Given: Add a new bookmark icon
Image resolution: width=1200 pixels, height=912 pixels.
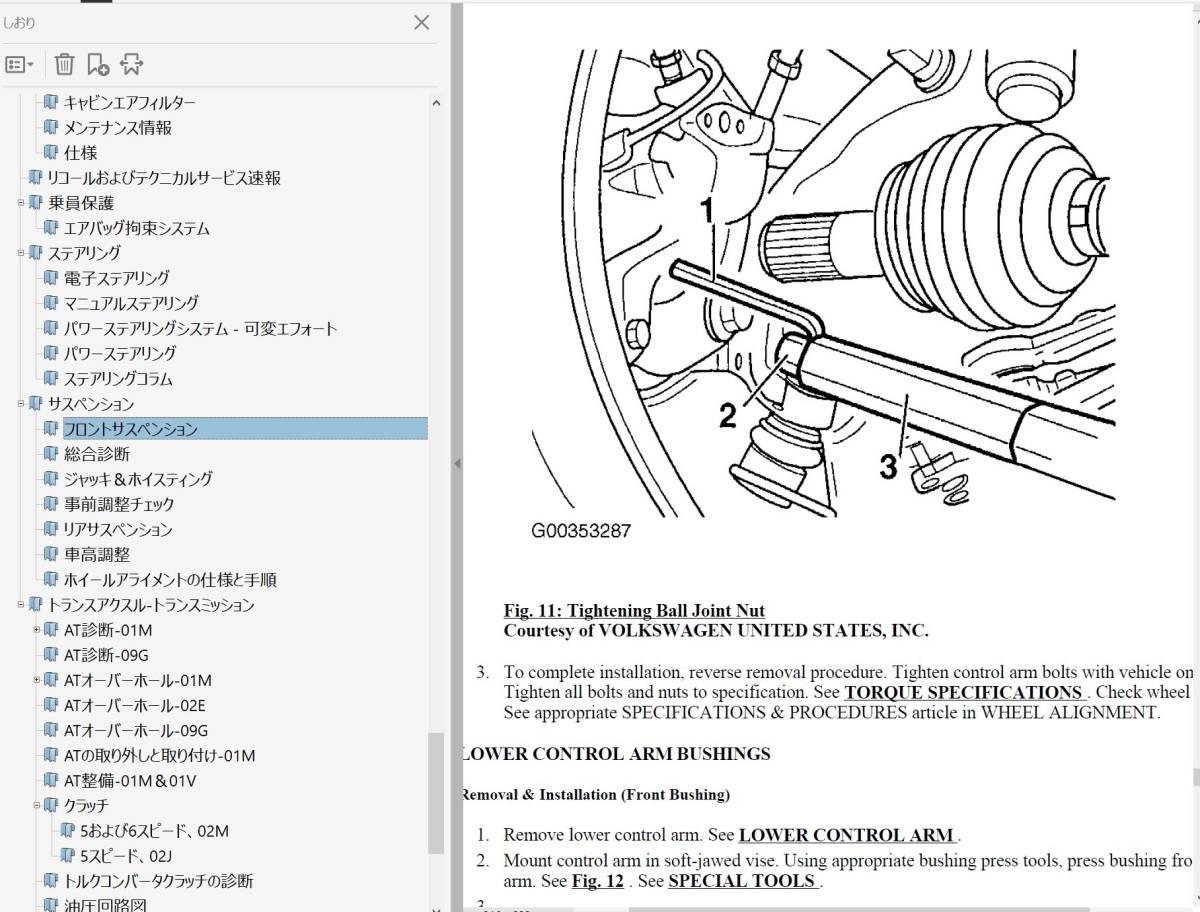Looking at the screenshot, I should coord(98,65).
